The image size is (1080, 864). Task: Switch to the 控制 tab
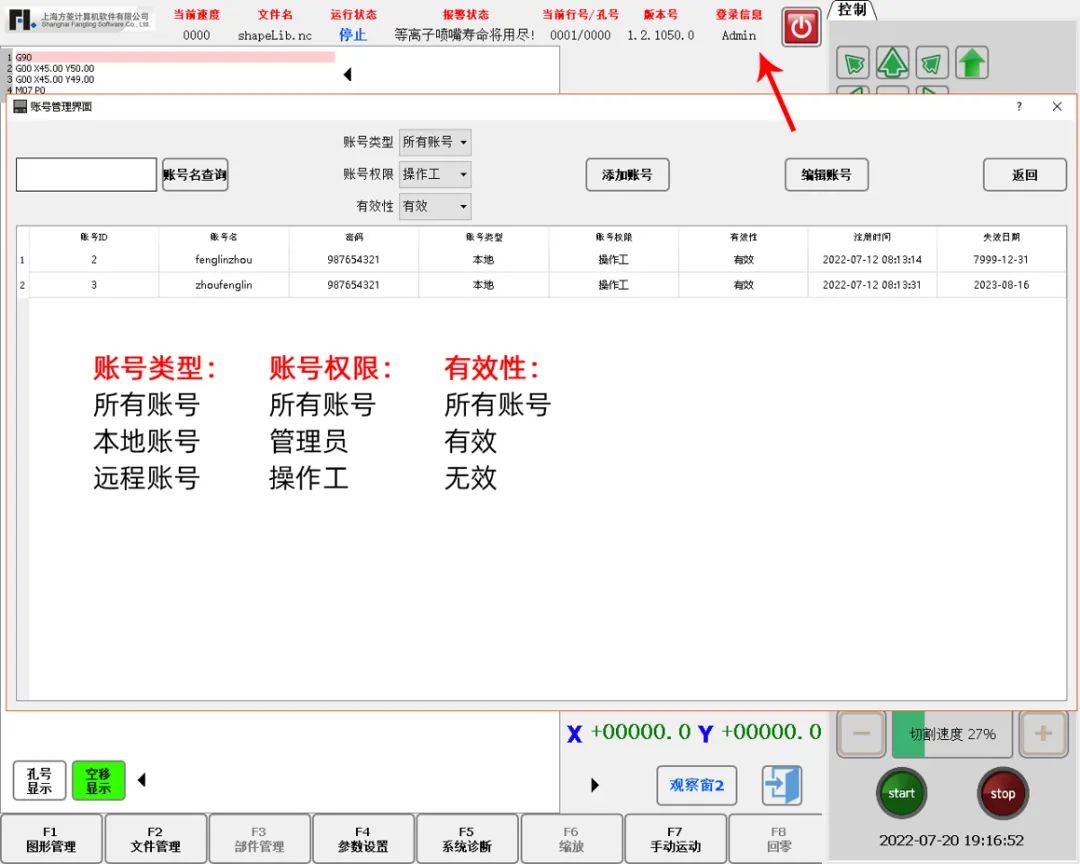[x=852, y=10]
